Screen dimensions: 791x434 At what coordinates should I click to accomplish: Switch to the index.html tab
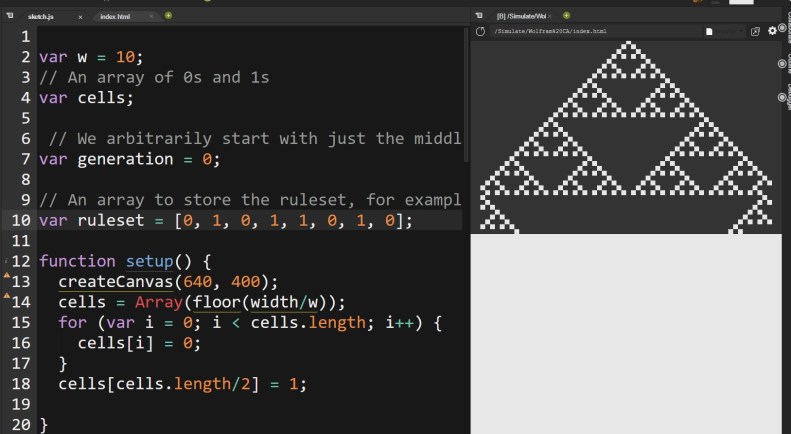click(x=119, y=17)
